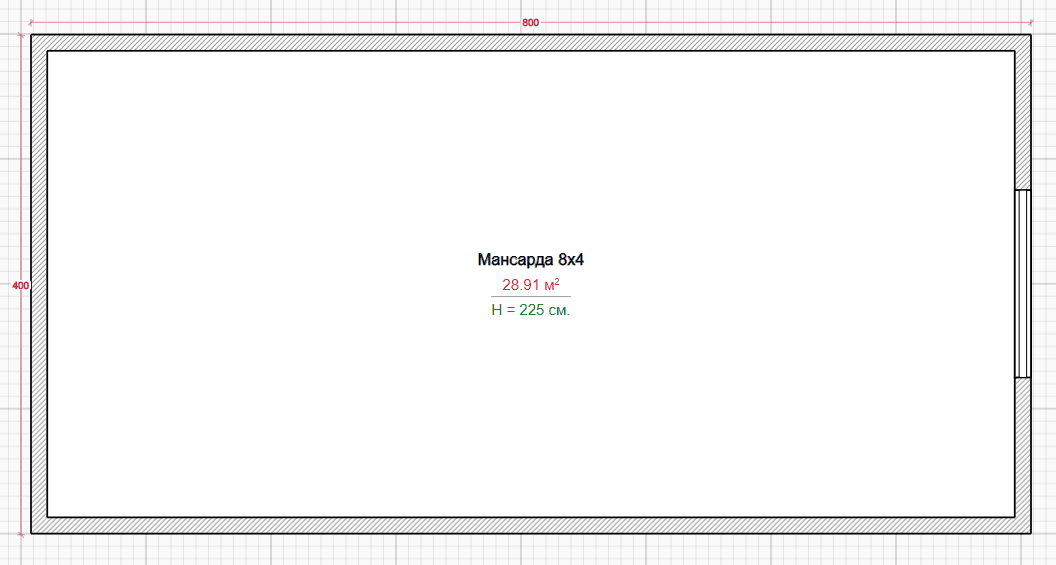This screenshot has width=1056, height=565.
Task: Select the 400 height dimension label
Action: click(21, 286)
